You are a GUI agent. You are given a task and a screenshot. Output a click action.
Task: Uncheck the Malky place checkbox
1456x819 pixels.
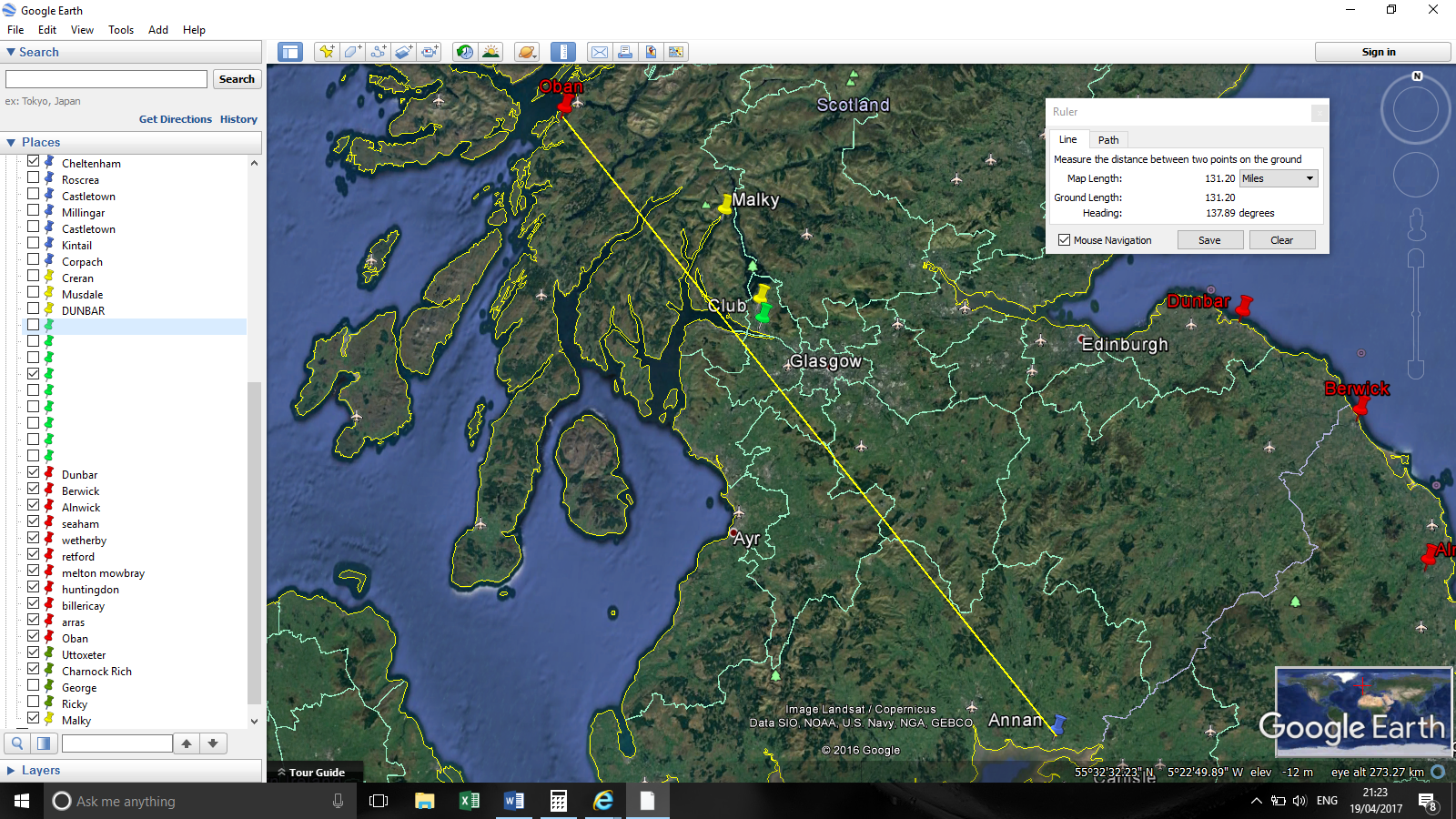pos(33,718)
